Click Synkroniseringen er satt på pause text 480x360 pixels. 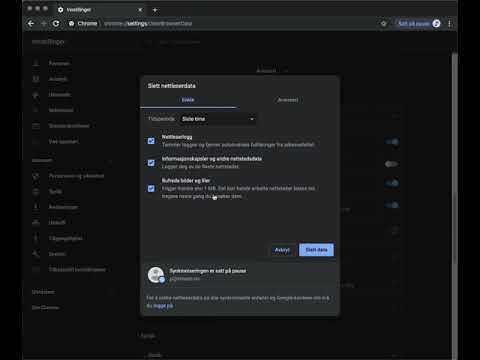click(208, 271)
